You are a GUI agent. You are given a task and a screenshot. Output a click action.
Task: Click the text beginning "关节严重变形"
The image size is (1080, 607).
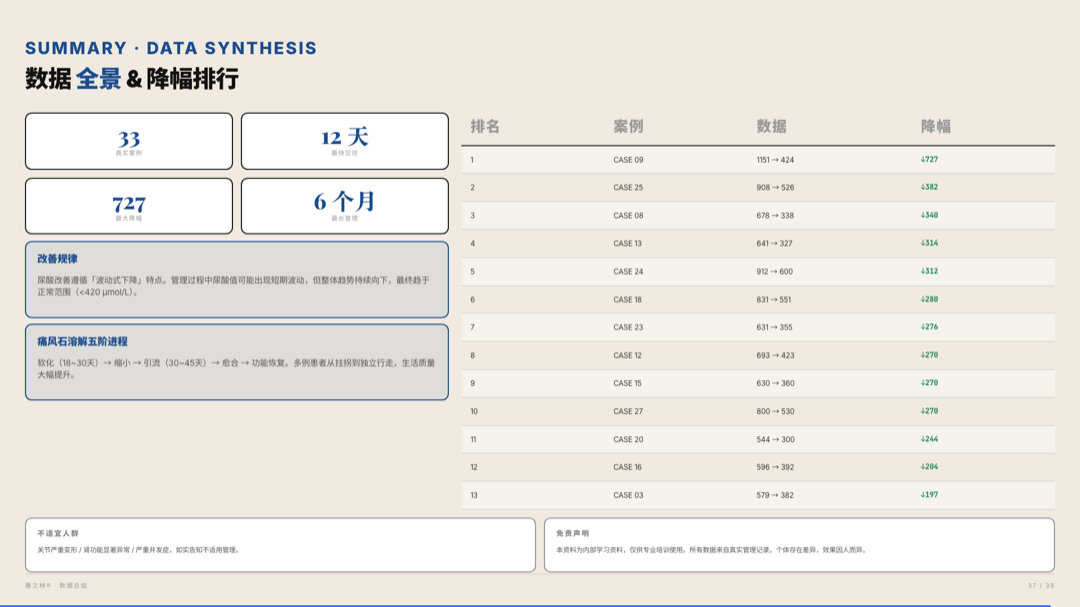pos(138,550)
